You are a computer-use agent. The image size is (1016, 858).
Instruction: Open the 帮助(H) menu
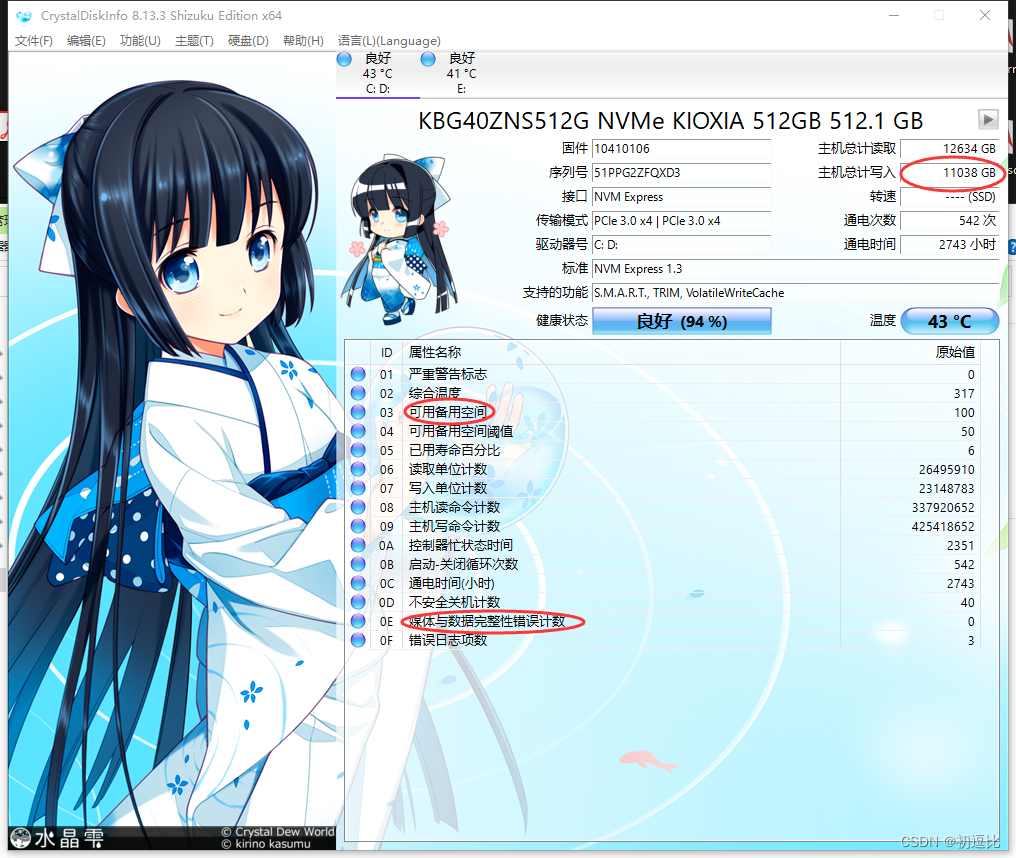click(x=303, y=41)
